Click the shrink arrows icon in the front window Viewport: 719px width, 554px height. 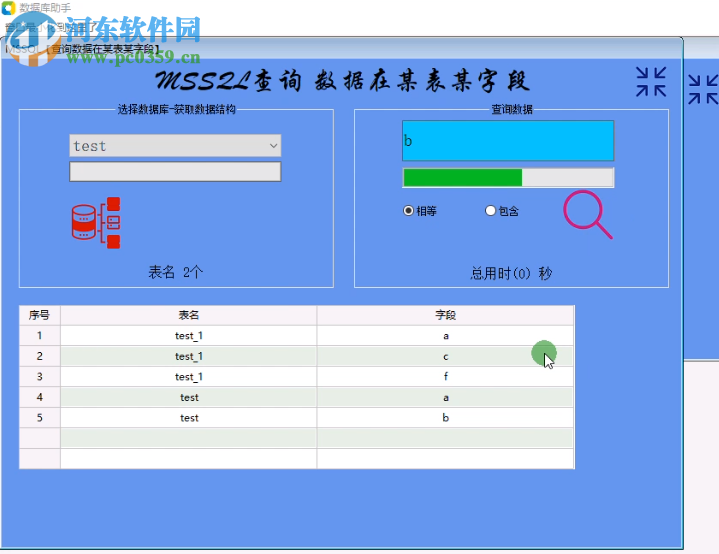coord(651,82)
